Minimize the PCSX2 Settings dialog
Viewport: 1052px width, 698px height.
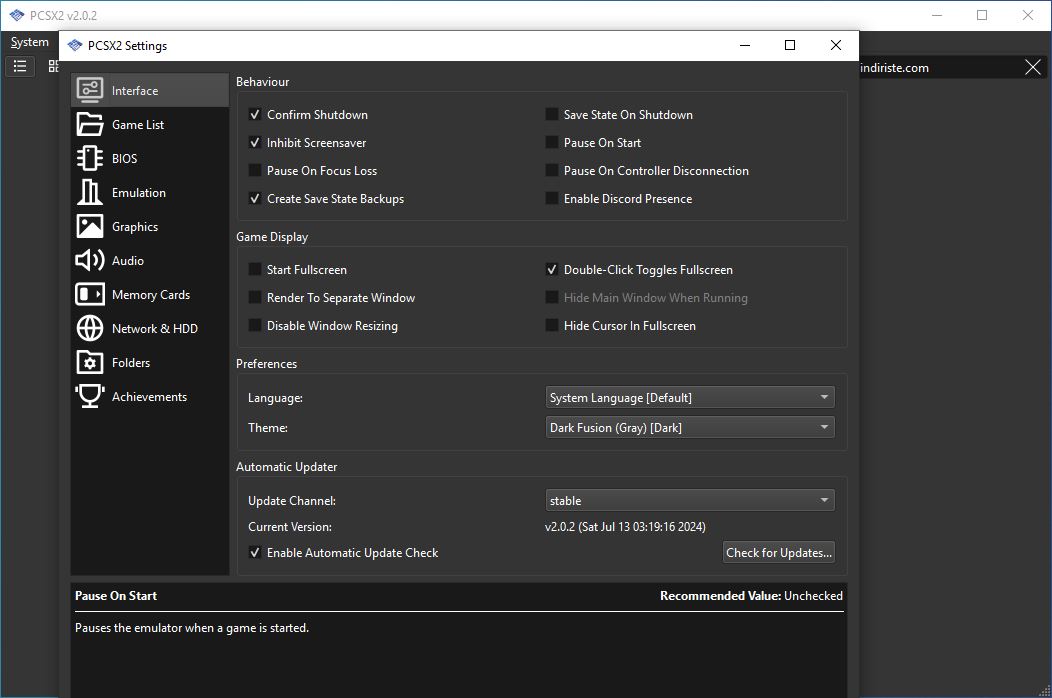[745, 45]
